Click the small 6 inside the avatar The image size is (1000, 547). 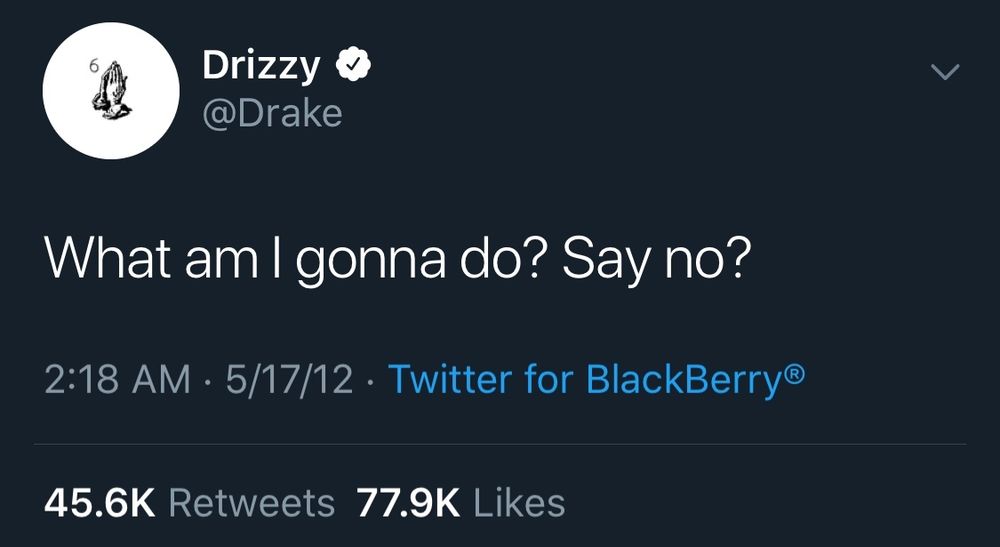[92, 68]
